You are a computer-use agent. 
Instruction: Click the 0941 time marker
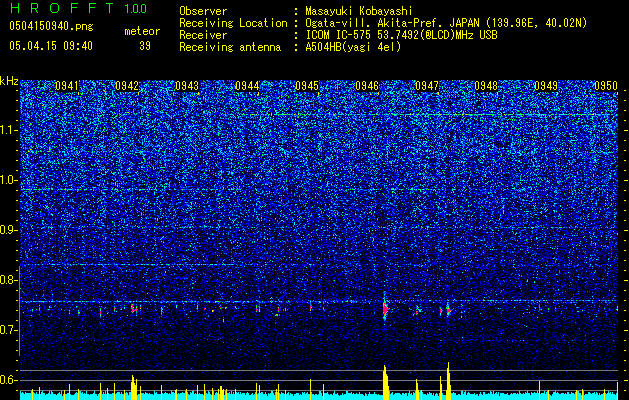coord(67,86)
